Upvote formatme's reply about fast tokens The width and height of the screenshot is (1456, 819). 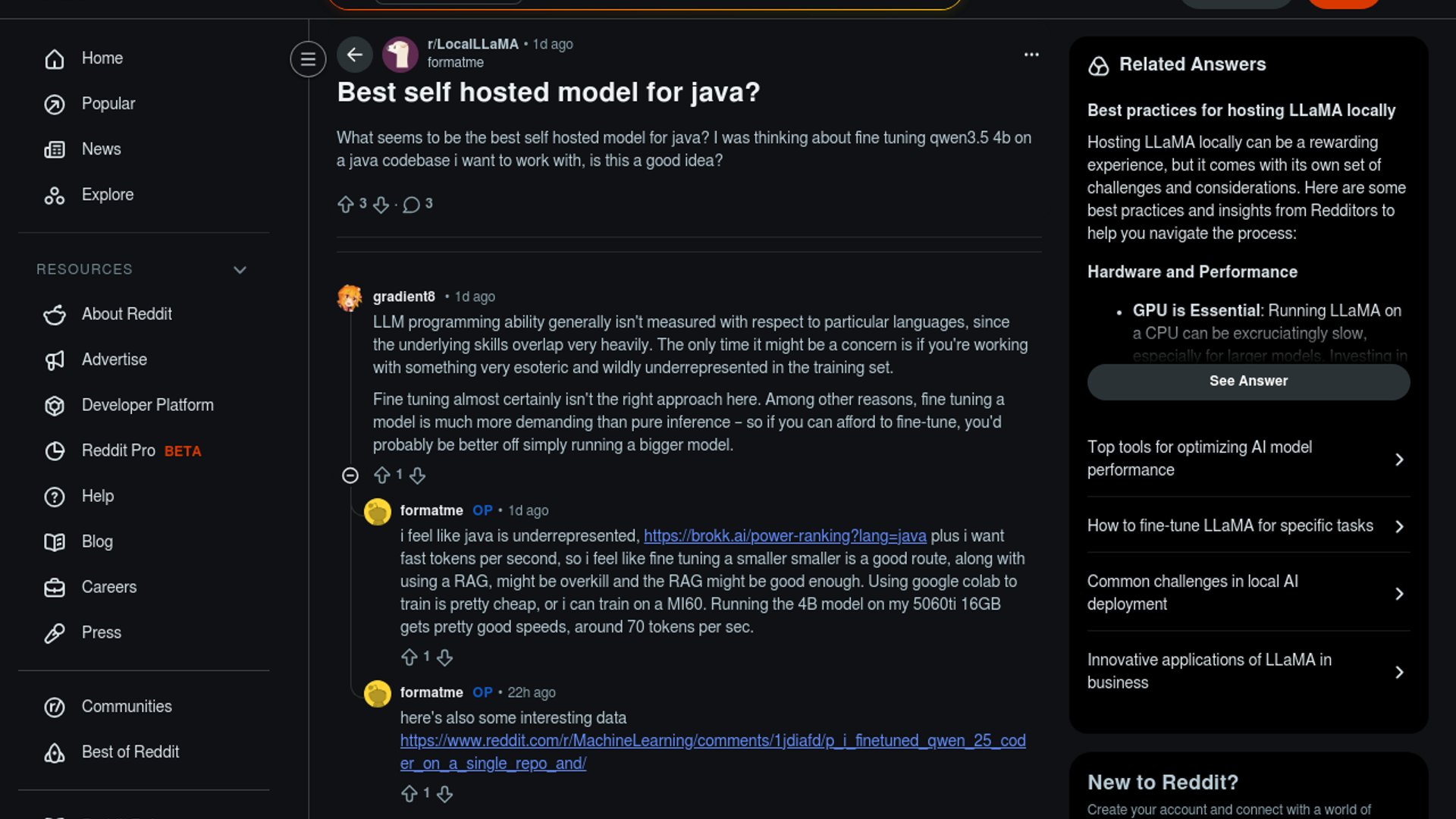coord(409,657)
